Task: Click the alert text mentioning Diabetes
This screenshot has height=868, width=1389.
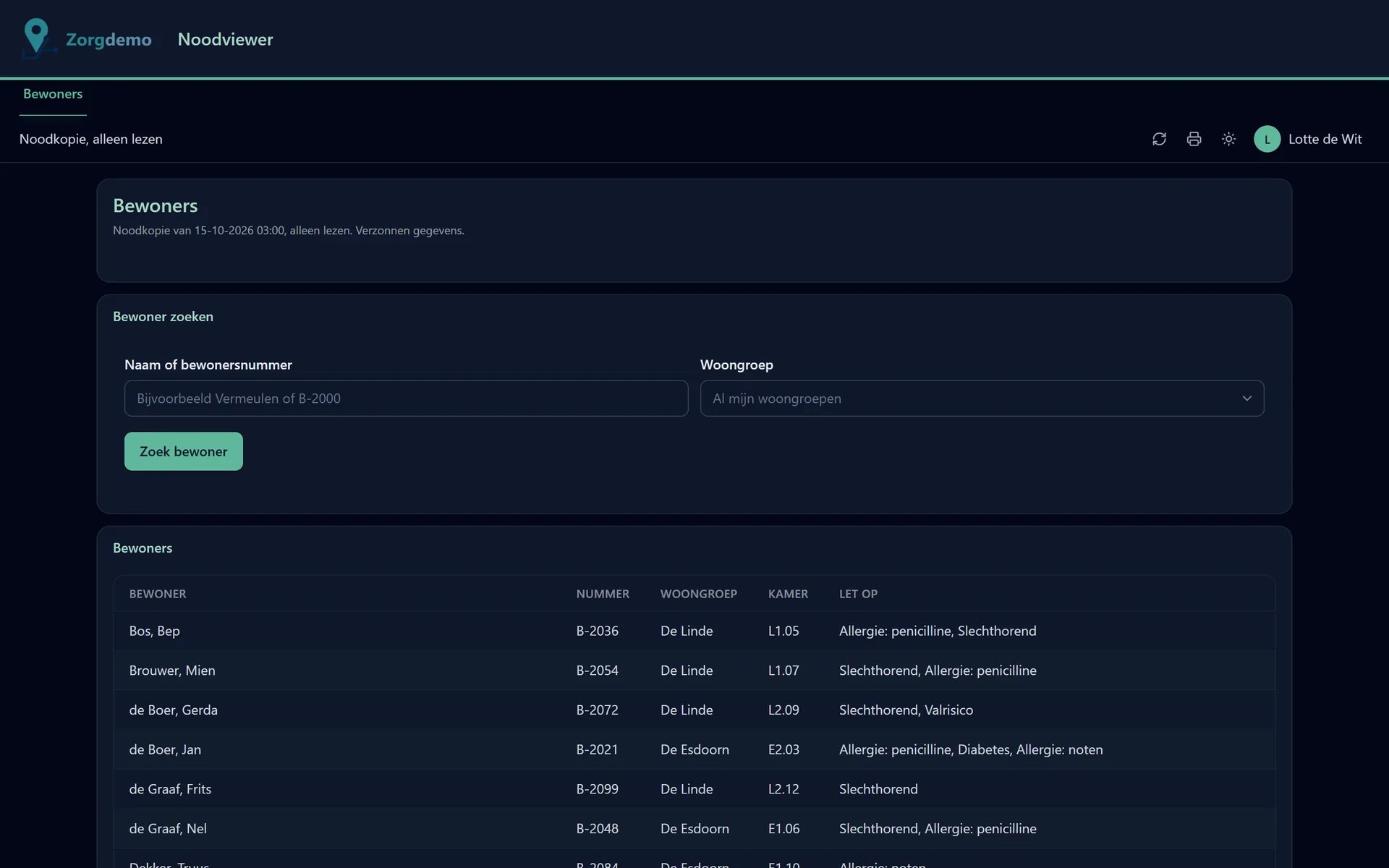Action: click(x=971, y=749)
